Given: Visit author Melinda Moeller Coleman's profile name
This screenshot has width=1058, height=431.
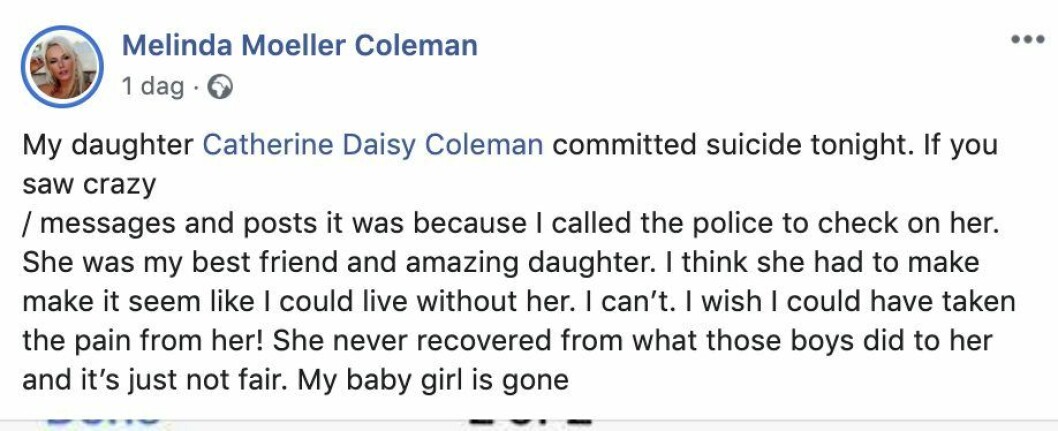Looking at the screenshot, I should coord(300,45).
